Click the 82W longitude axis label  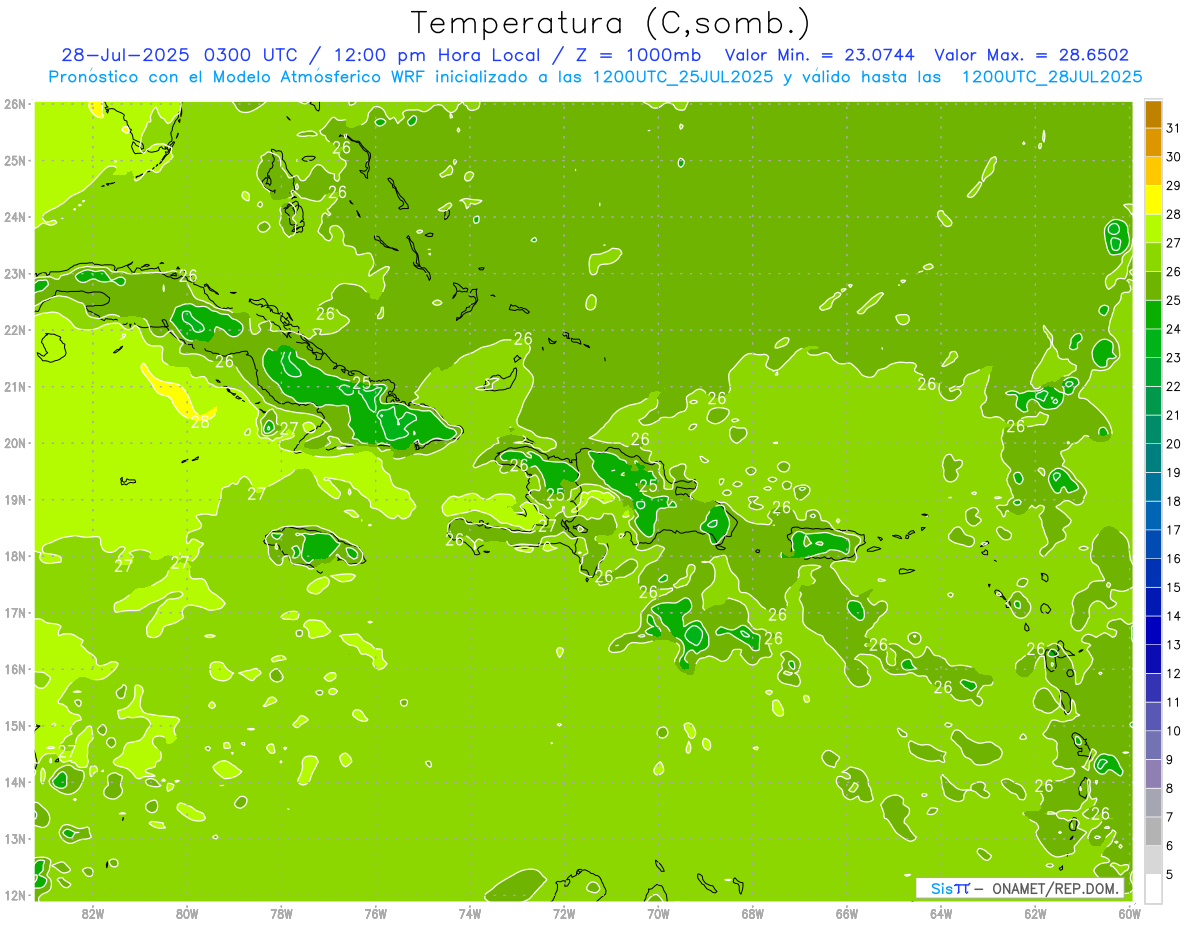point(93,913)
